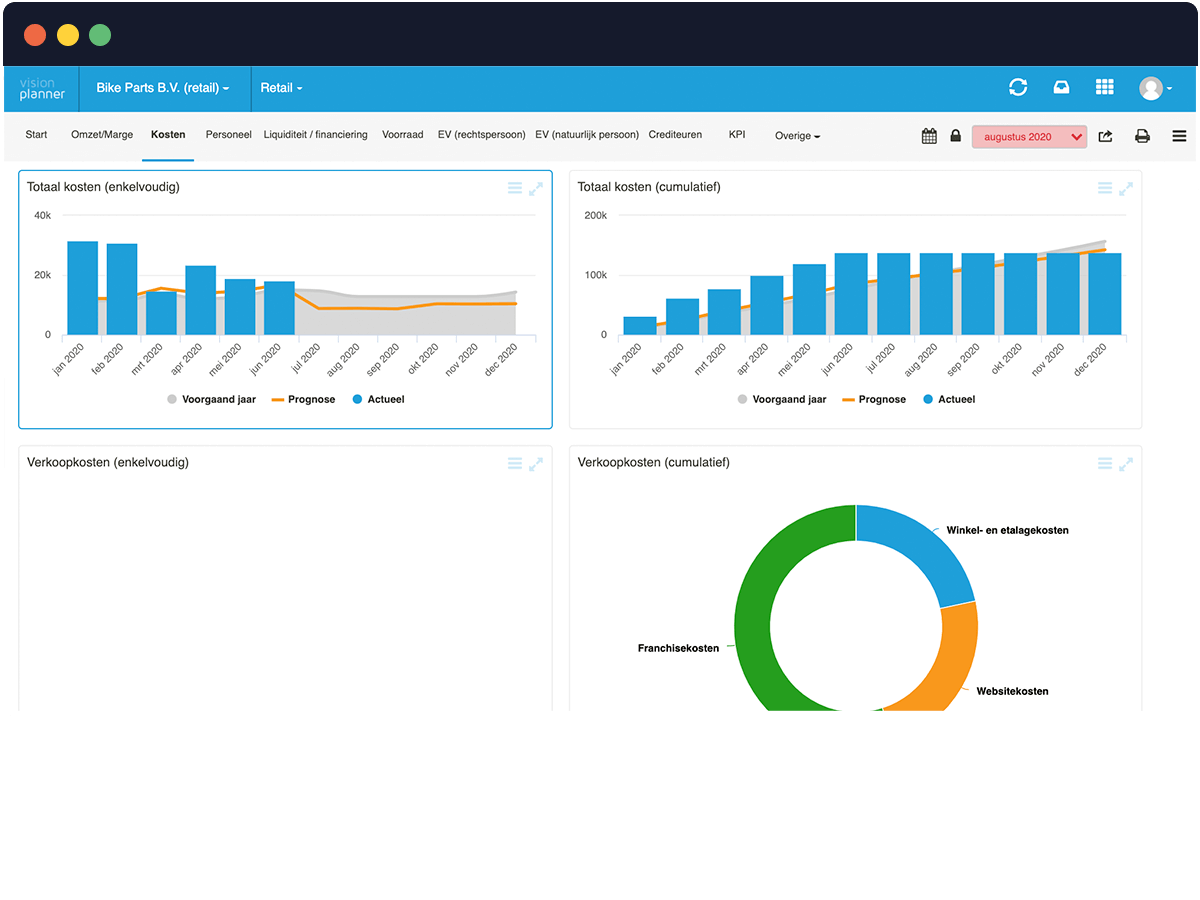The width and height of the screenshot is (1200, 900).
Task: Open the Liquiditeit / financiering tab
Action: click(315, 134)
